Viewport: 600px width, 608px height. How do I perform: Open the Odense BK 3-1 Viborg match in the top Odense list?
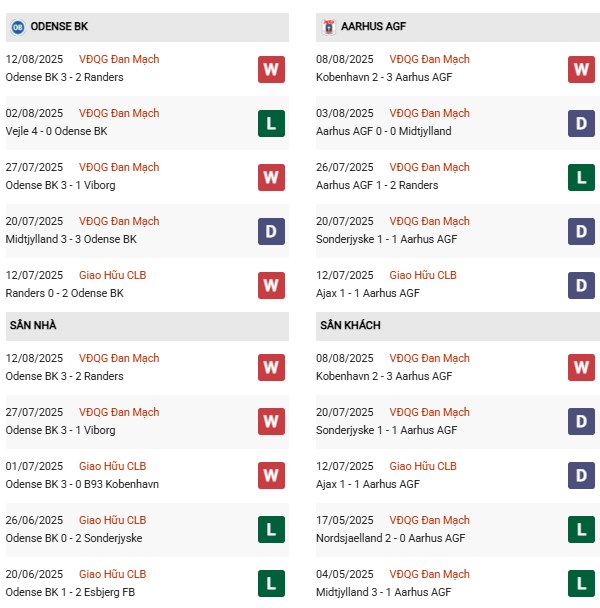[x=60, y=185]
